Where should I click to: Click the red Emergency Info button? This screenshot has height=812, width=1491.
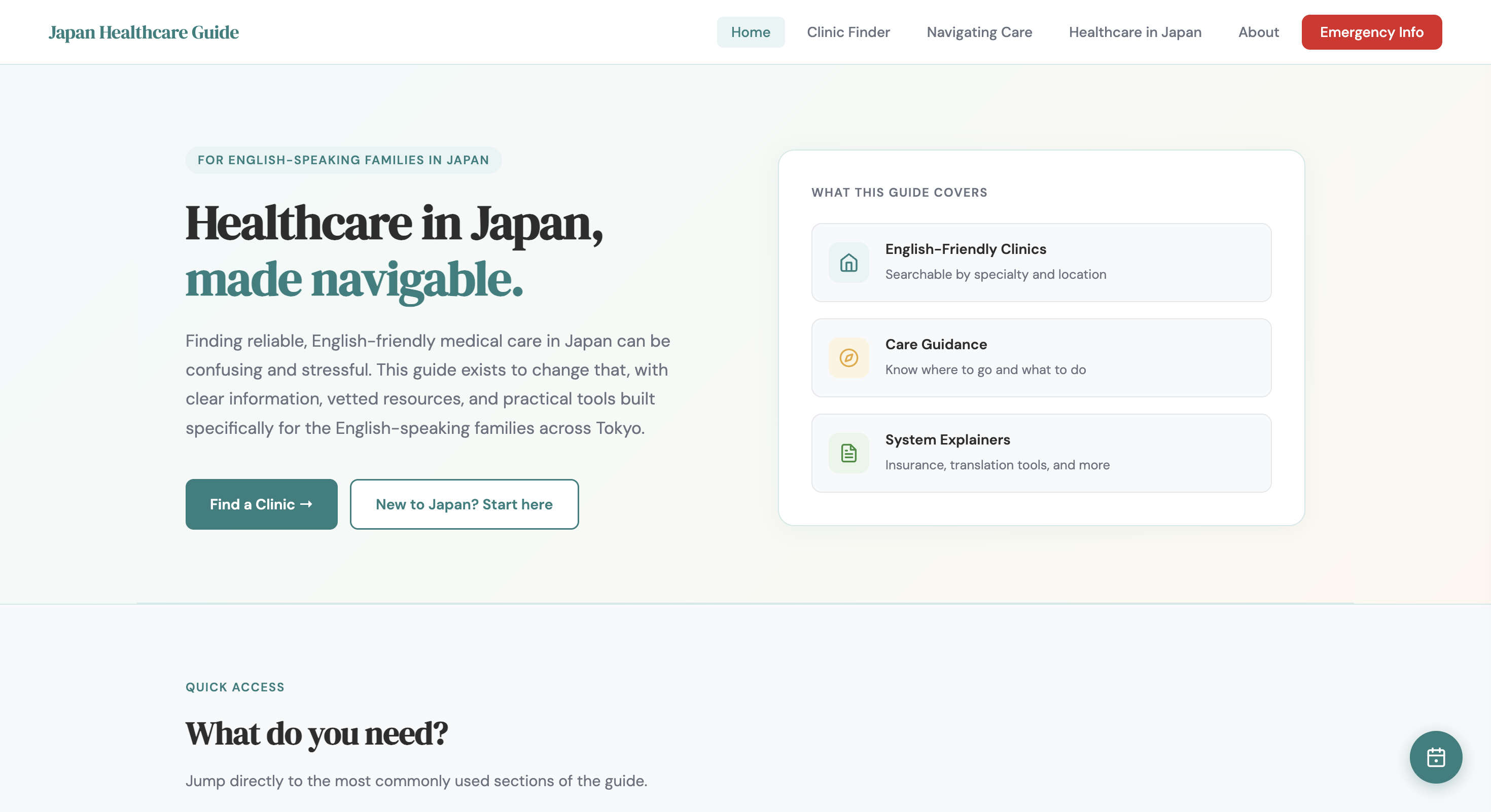point(1372,32)
